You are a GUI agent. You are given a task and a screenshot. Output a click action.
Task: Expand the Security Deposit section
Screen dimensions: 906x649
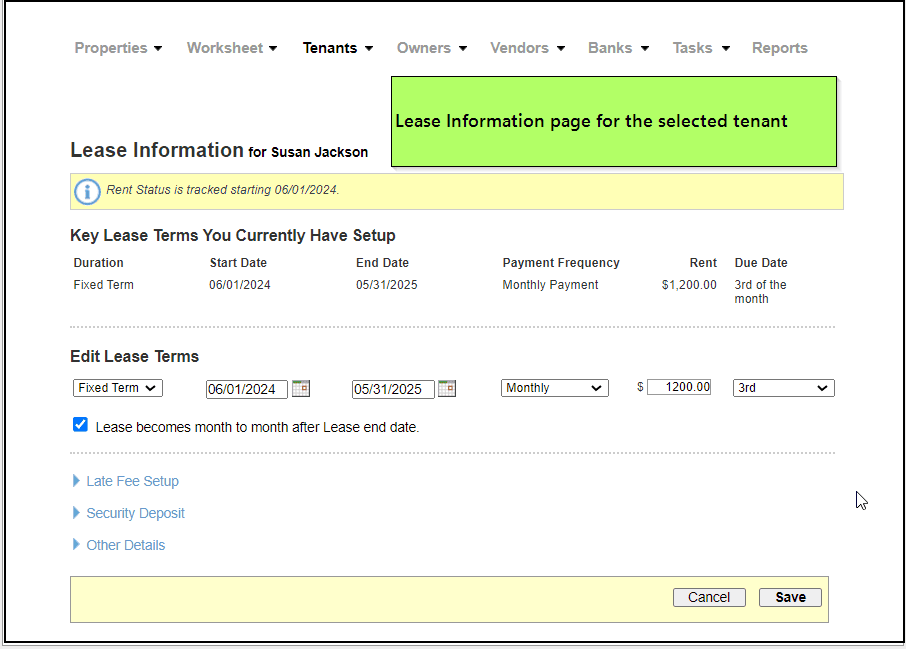[135, 513]
